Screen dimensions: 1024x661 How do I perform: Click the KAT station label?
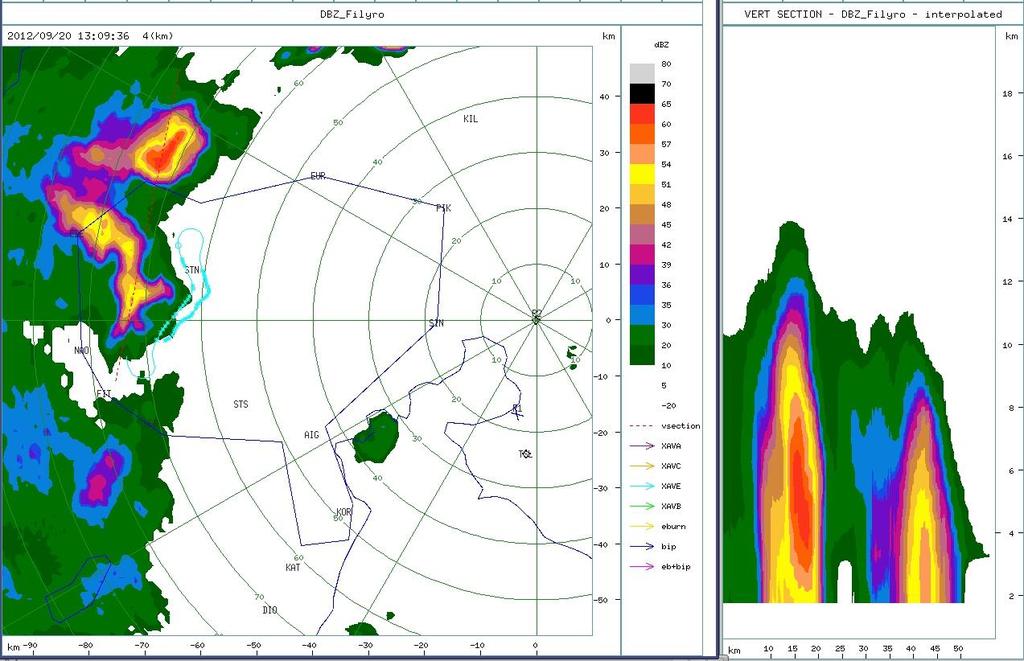point(293,568)
